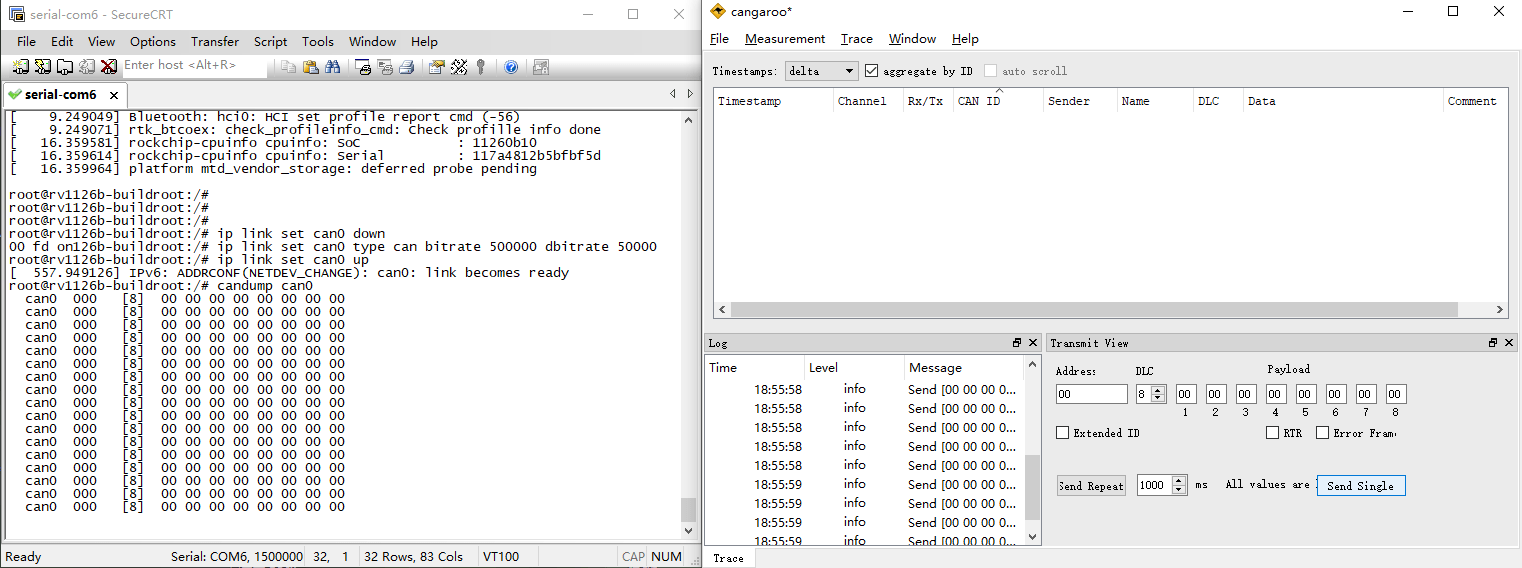
Task: Click the Public Key Assistant key icon
Action: point(481,67)
